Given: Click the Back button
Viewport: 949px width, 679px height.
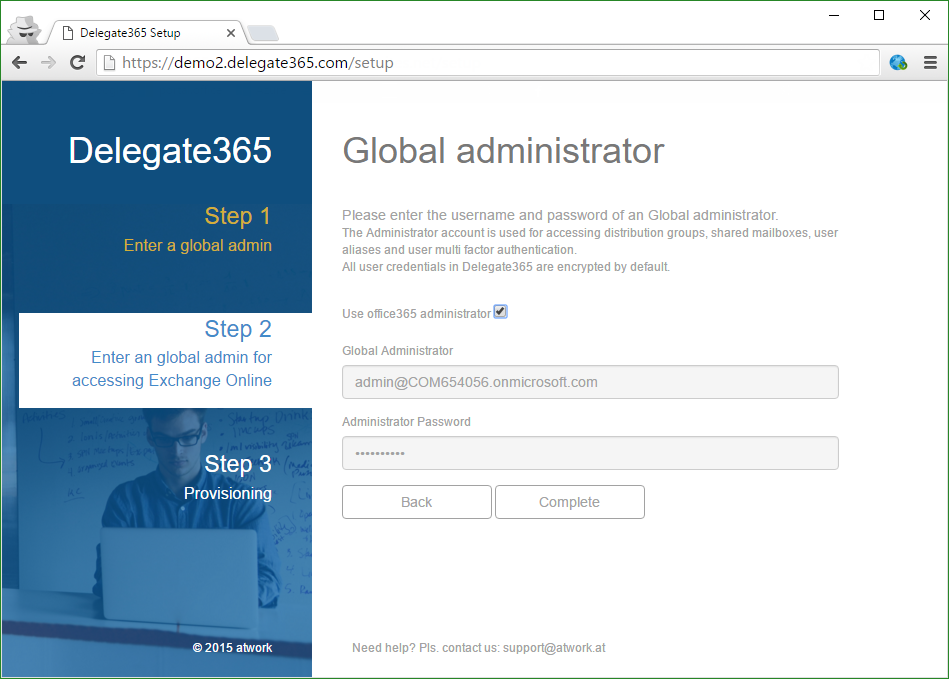Looking at the screenshot, I should pos(416,502).
